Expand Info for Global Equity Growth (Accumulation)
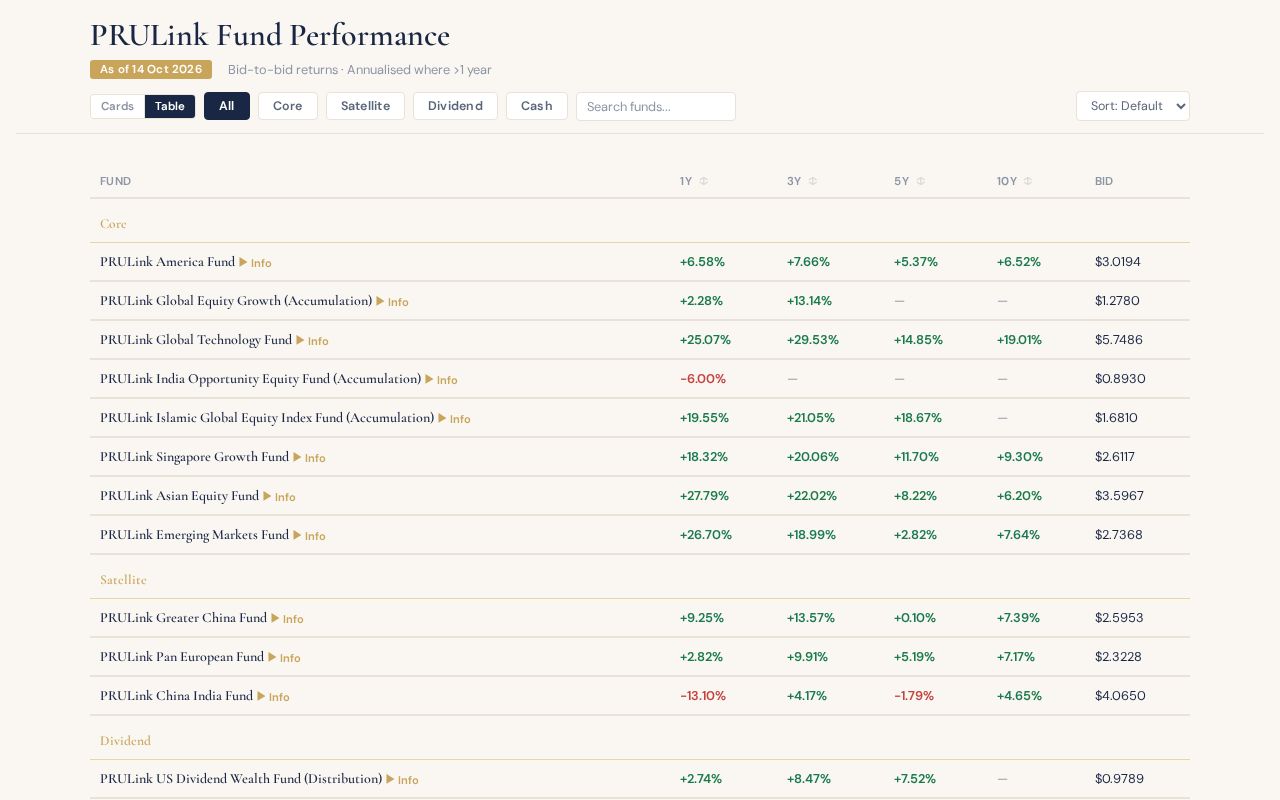1280x800 pixels. 392,302
